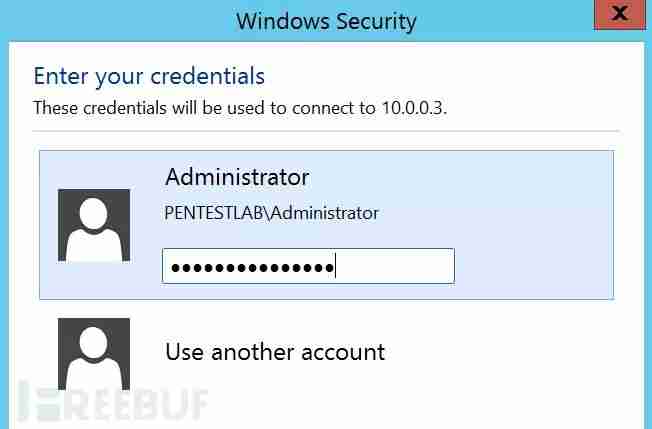Click the FREEBUF watermark logo
The image size is (652, 429).
(110, 405)
